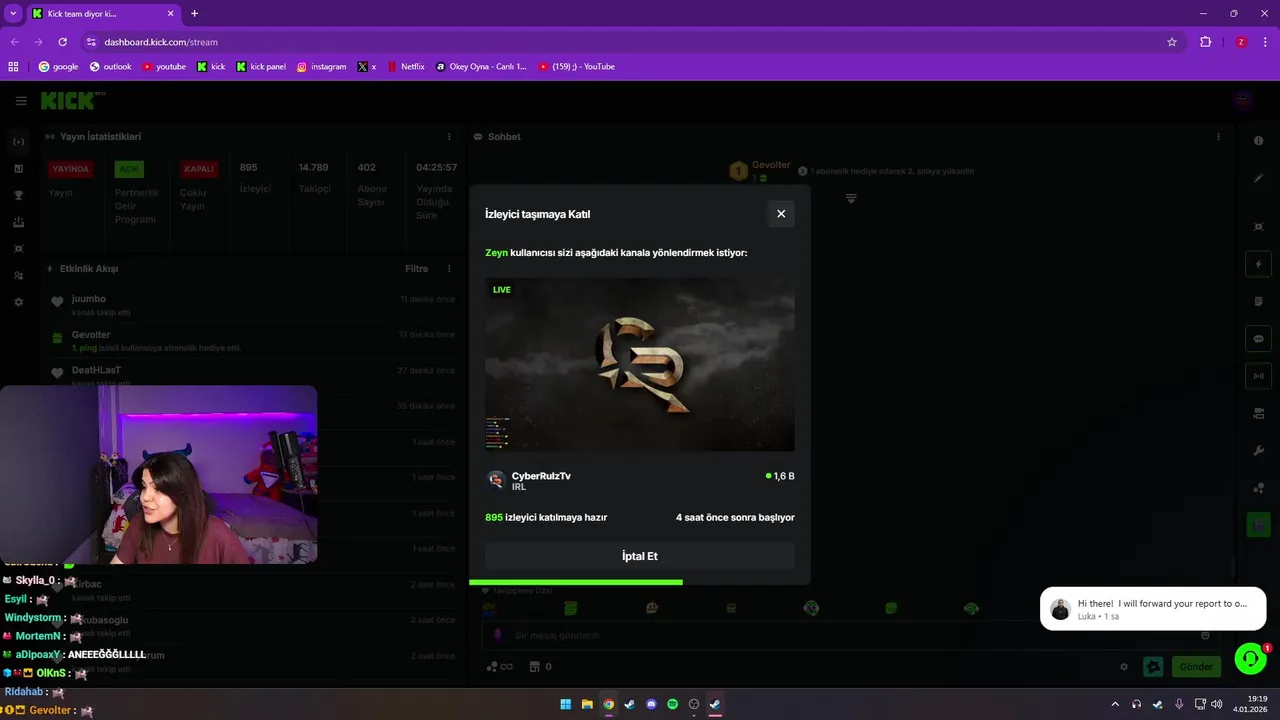1280x720 pixels.
Task: Click the İptal Et button
Action: [x=640, y=556]
